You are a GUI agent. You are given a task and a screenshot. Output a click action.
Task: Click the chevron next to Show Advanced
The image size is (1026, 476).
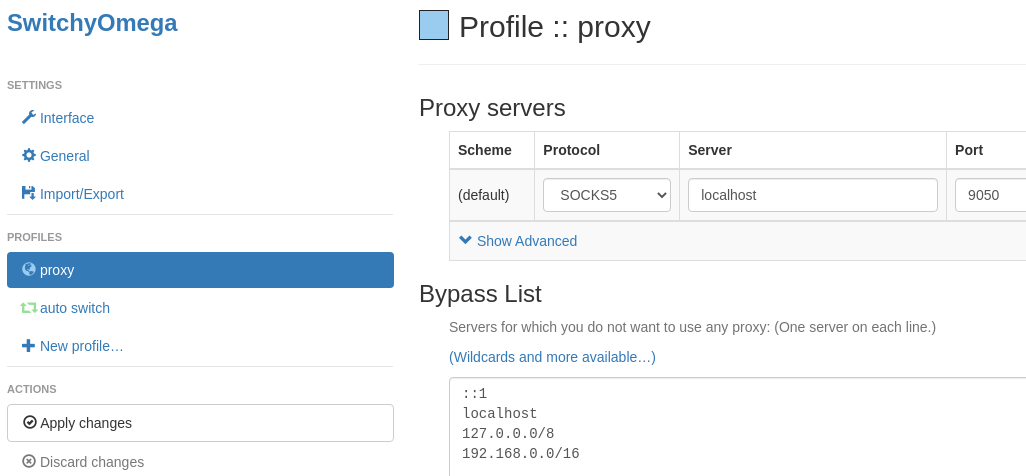[x=465, y=240]
